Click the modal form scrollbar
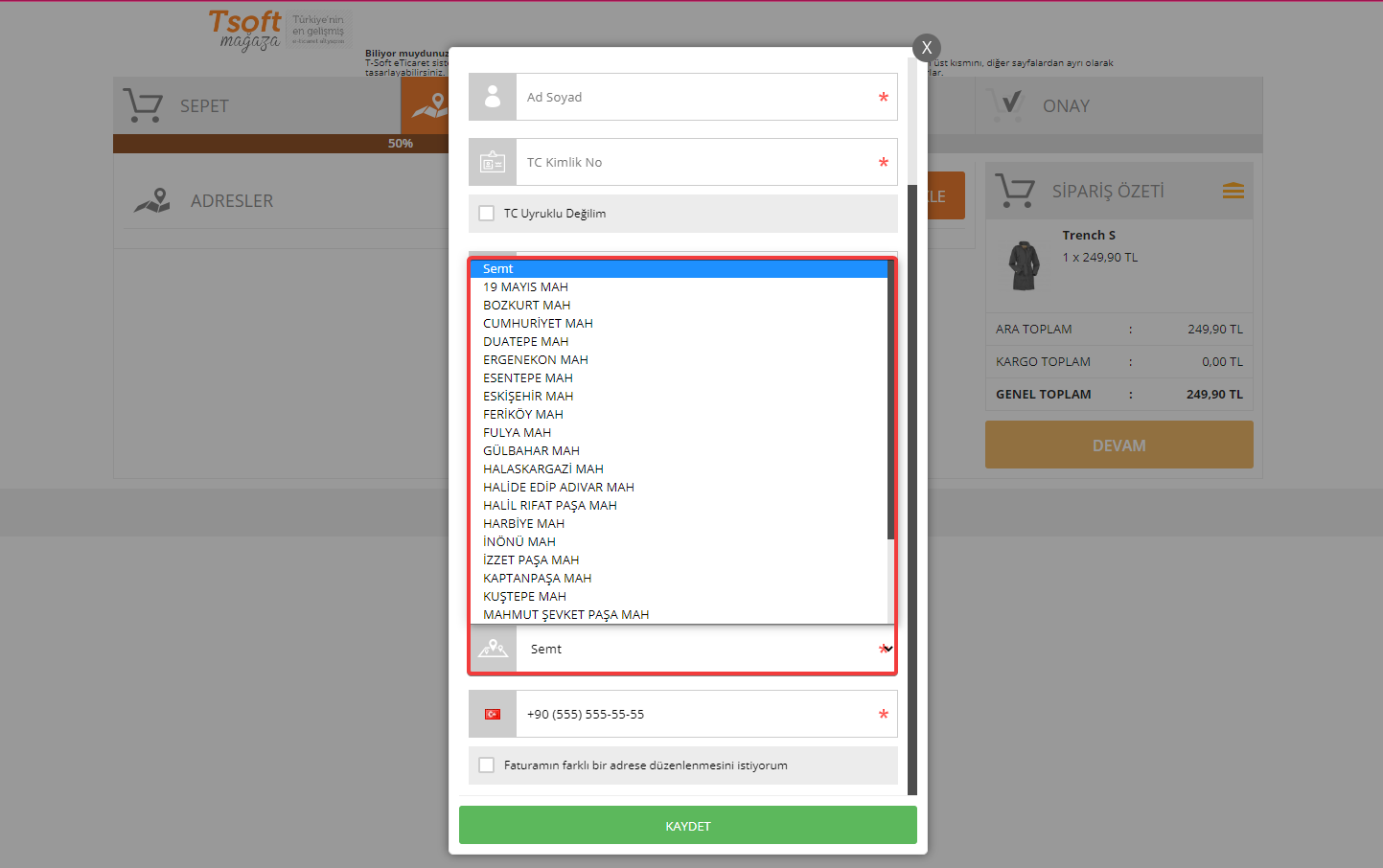Screen dimensions: 1383x868 point(912,489)
